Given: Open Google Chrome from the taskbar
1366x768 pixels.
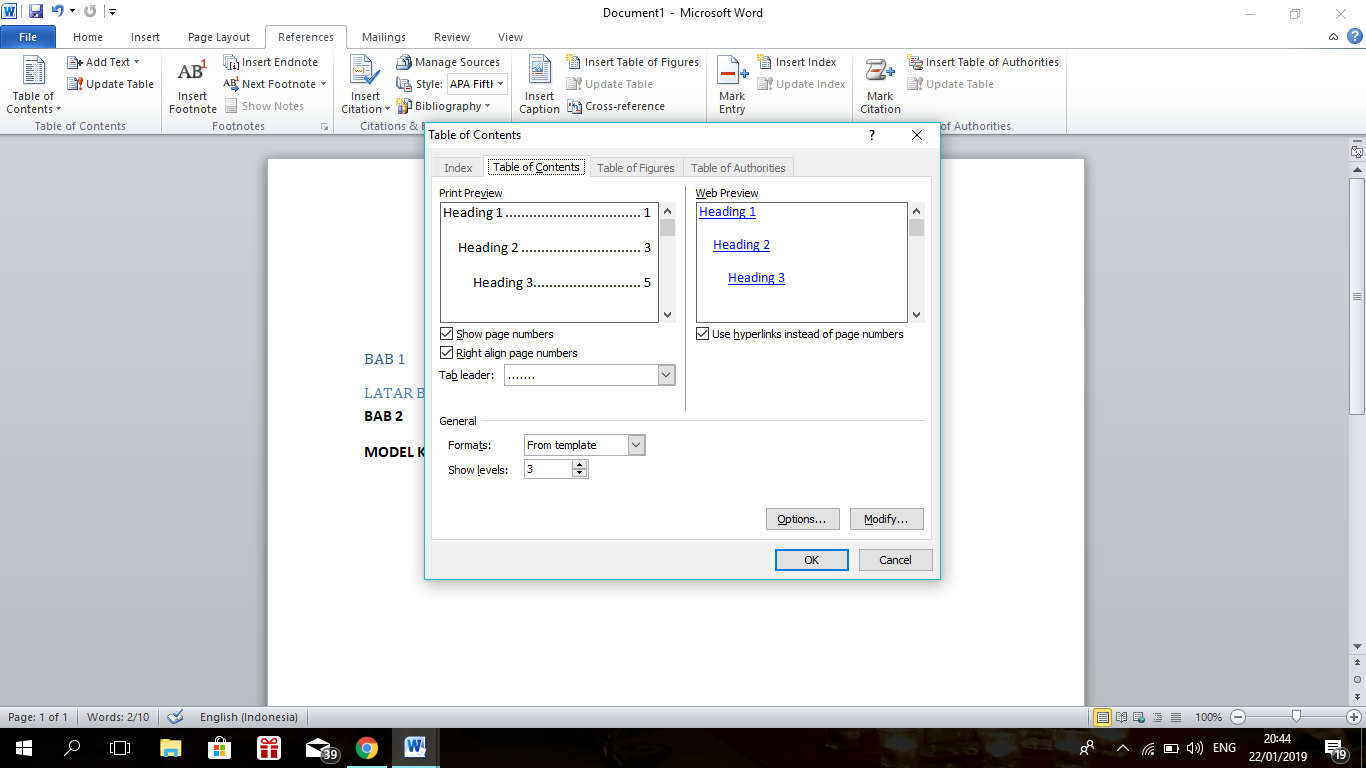Looking at the screenshot, I should (x=367, y=748).
